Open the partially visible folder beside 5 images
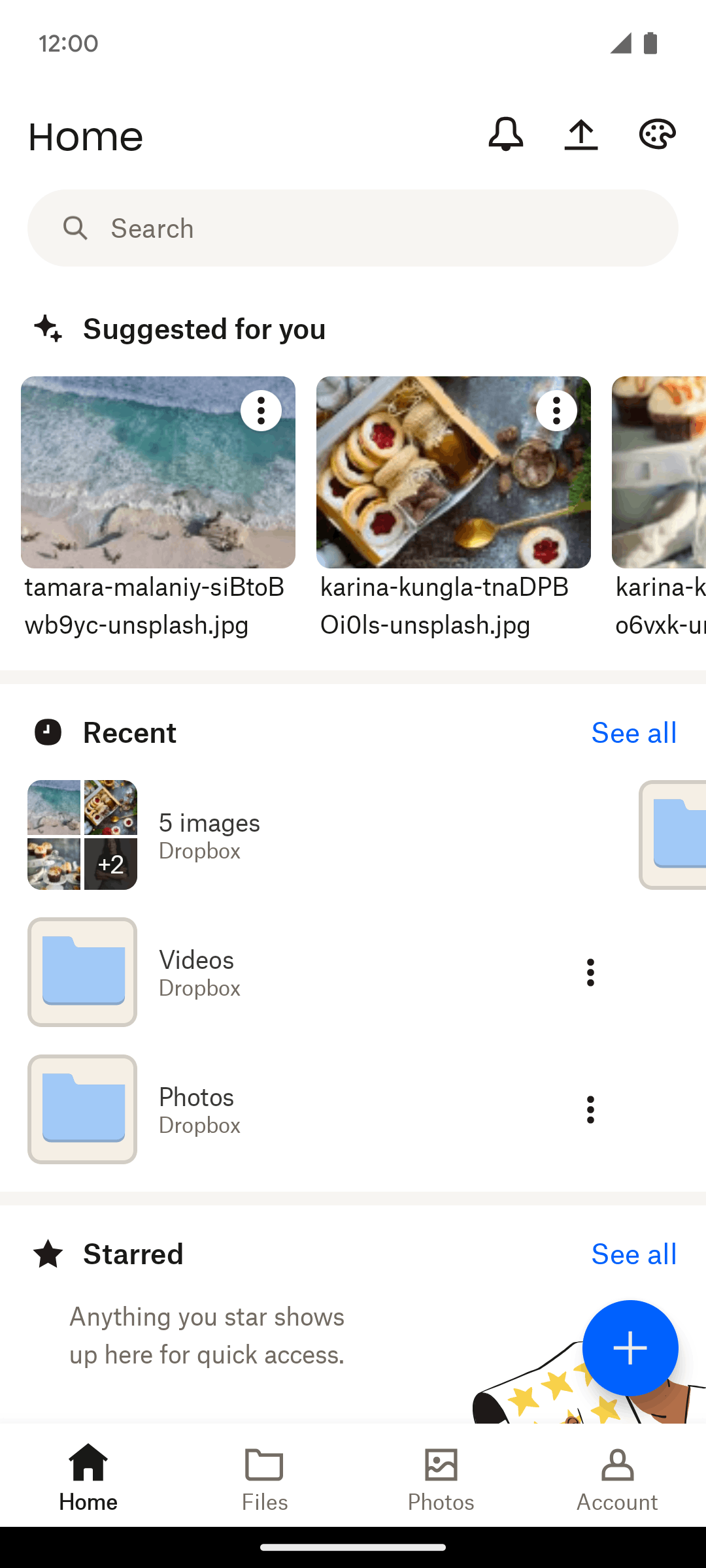The height and width of the screenshot is (1568, 706). (673, 835)
